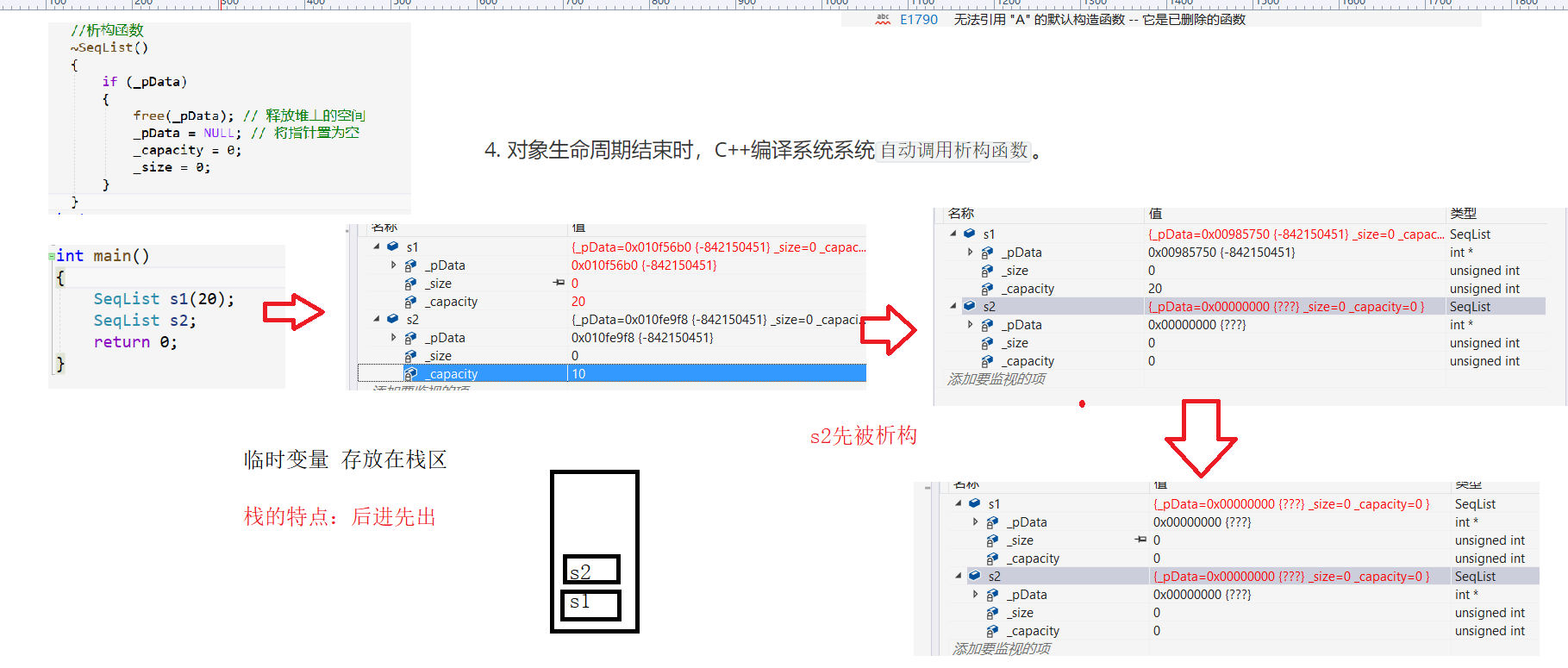Click the red value 0x010f56b0 {-842150451} on _pData row
The width and height of the screenshot is (1568, 668).
coord(644,265)
